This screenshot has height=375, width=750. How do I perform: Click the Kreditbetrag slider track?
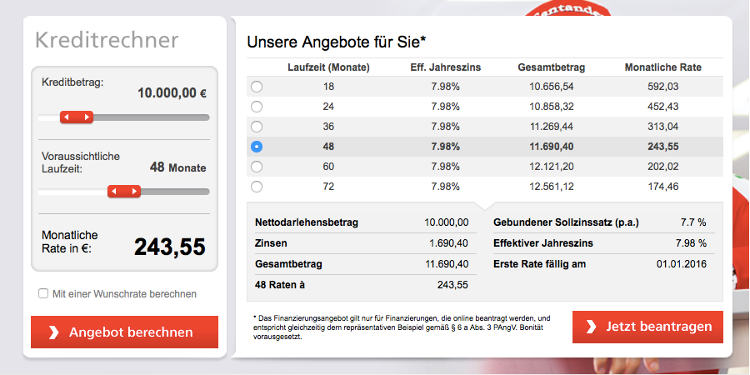coord(123,117)
